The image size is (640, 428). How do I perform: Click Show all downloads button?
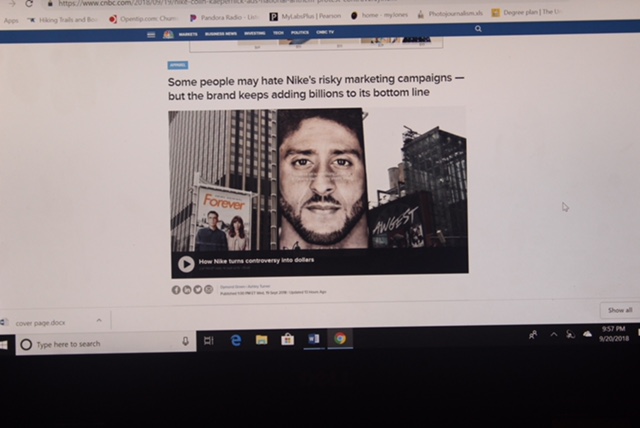click(620, 310)
